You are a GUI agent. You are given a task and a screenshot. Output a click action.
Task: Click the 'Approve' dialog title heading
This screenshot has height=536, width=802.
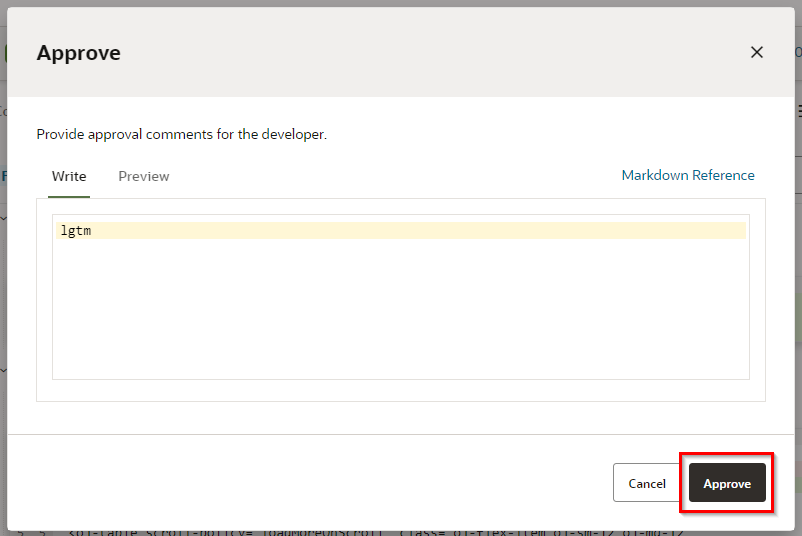coord(79,53)
